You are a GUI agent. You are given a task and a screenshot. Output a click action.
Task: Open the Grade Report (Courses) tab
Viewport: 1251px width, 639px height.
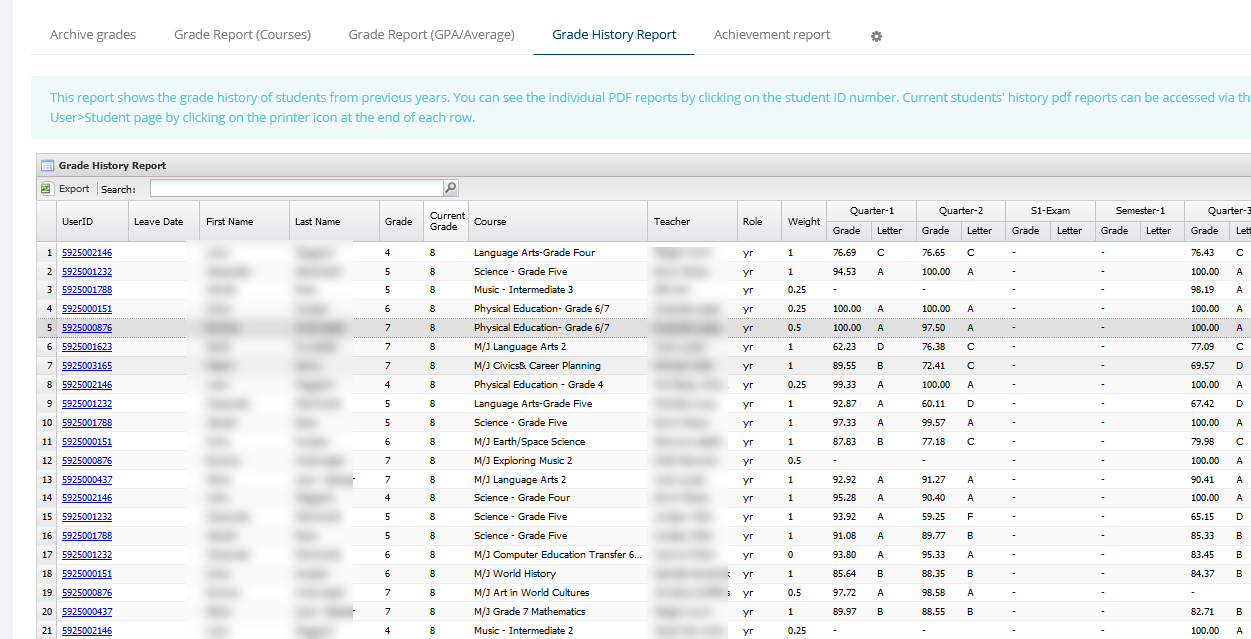pyautogui.click(x=242, y=35)
